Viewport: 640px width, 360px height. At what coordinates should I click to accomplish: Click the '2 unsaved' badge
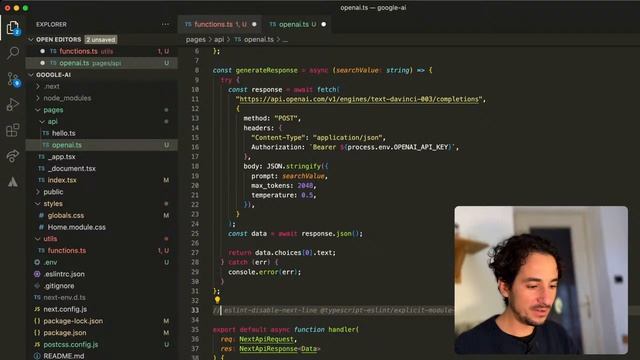coord(101,40)
